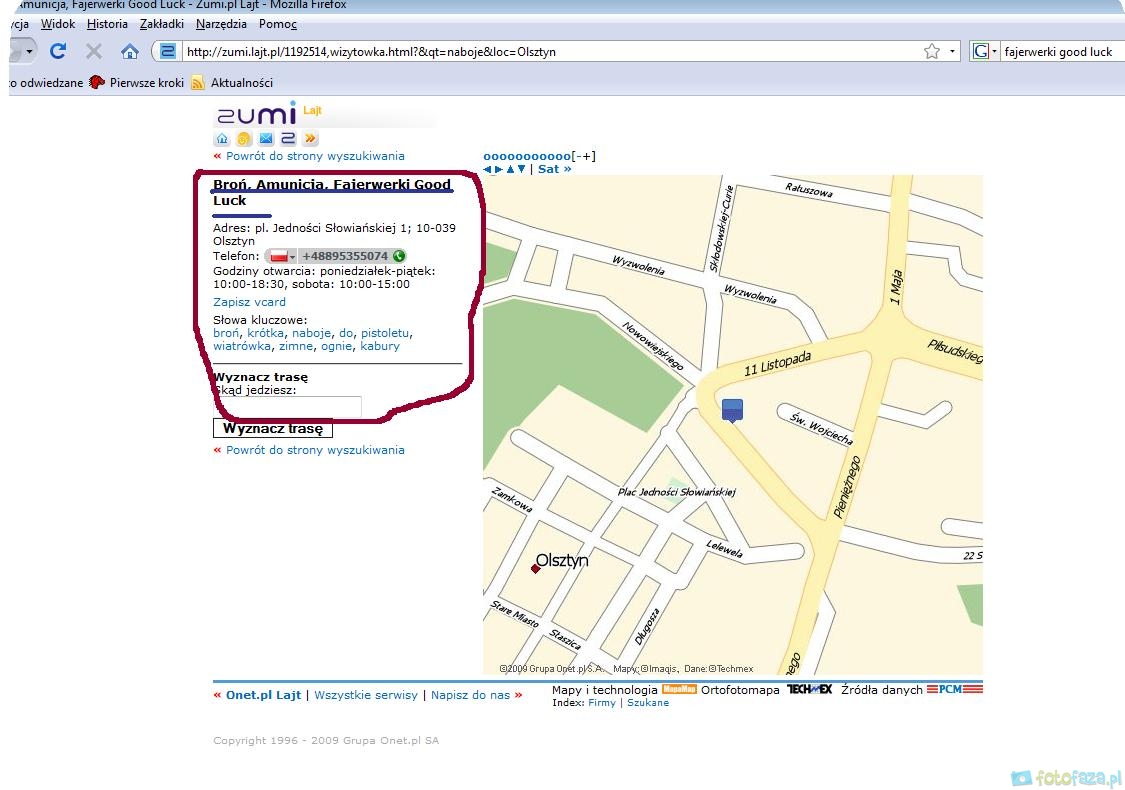1125x790 pixels.
Task: Click keyword link 'krótka'
Action: (265, 333)
